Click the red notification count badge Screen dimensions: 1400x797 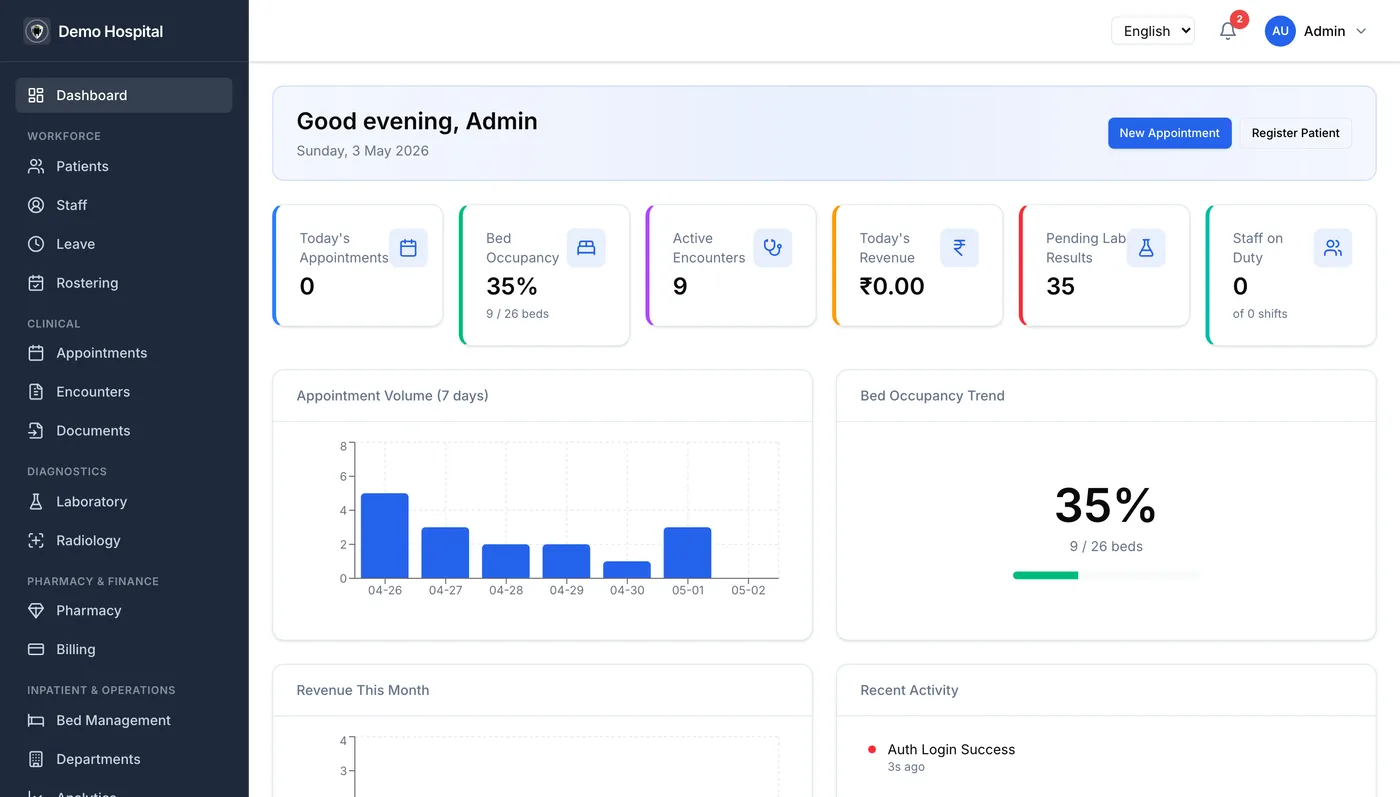[1239, 19]
